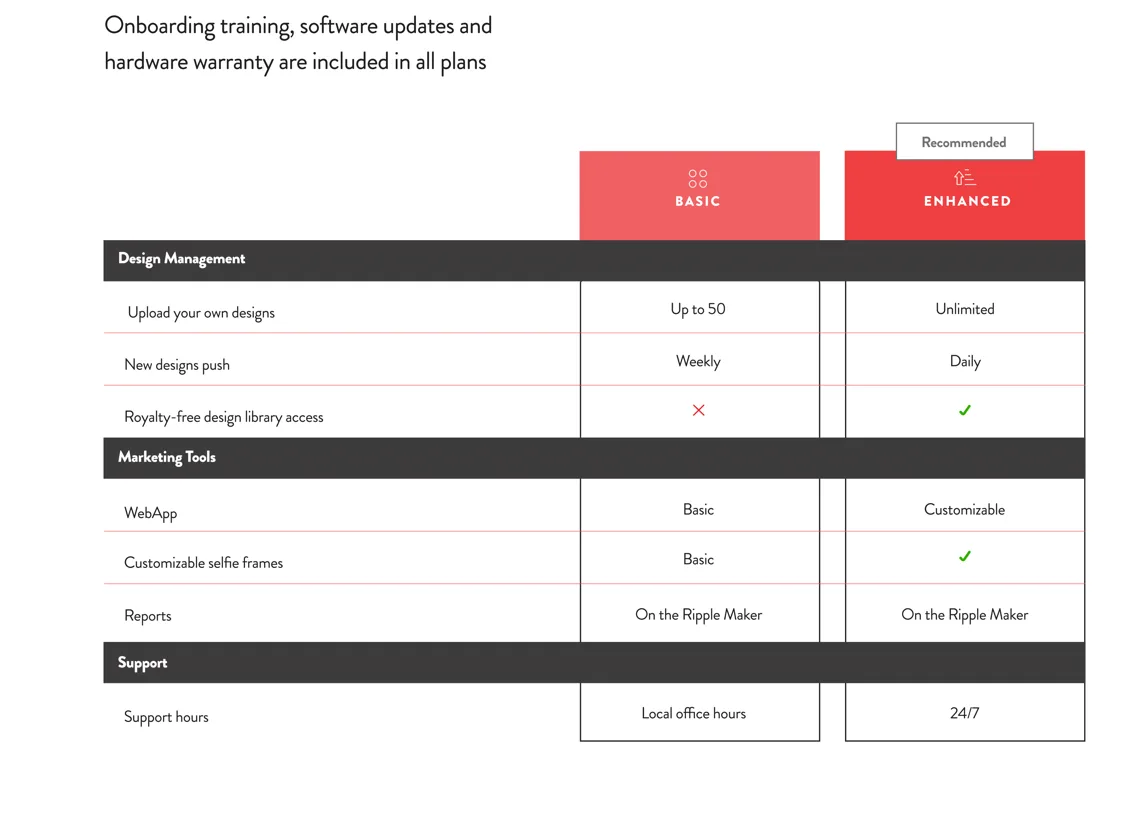Click the Customizable WebApp cell

[964, 509]
